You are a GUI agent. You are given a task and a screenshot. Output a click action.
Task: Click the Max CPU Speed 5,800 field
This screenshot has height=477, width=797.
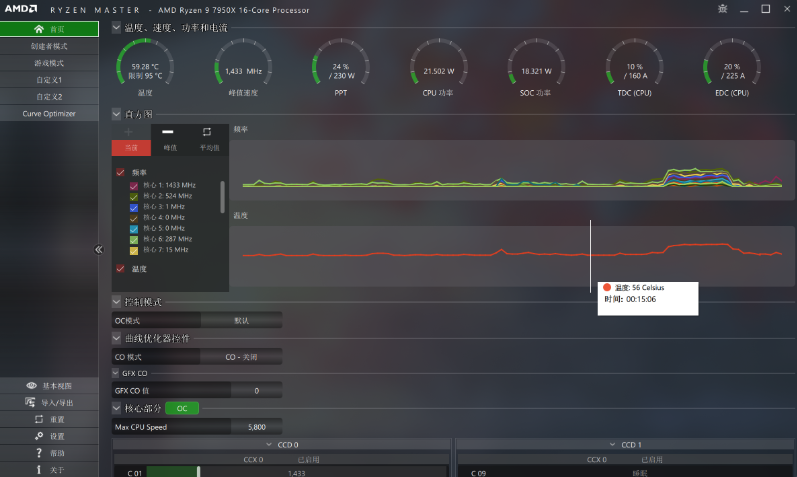257,427
